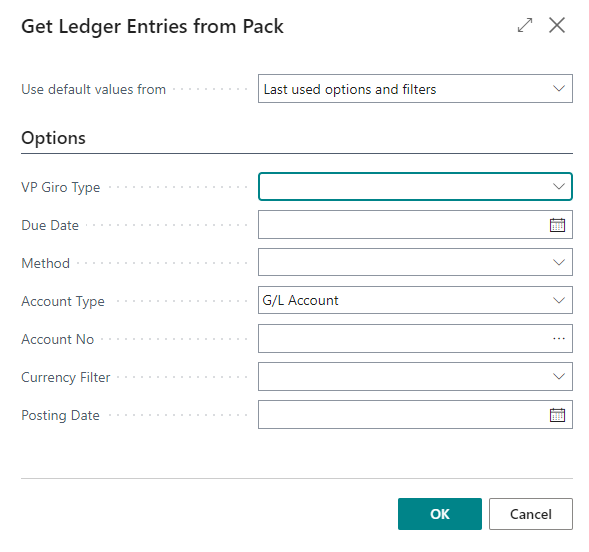Expand the dialog to full size
The height and width of the screenshot is (552, 589).
(x=524, y=26)
